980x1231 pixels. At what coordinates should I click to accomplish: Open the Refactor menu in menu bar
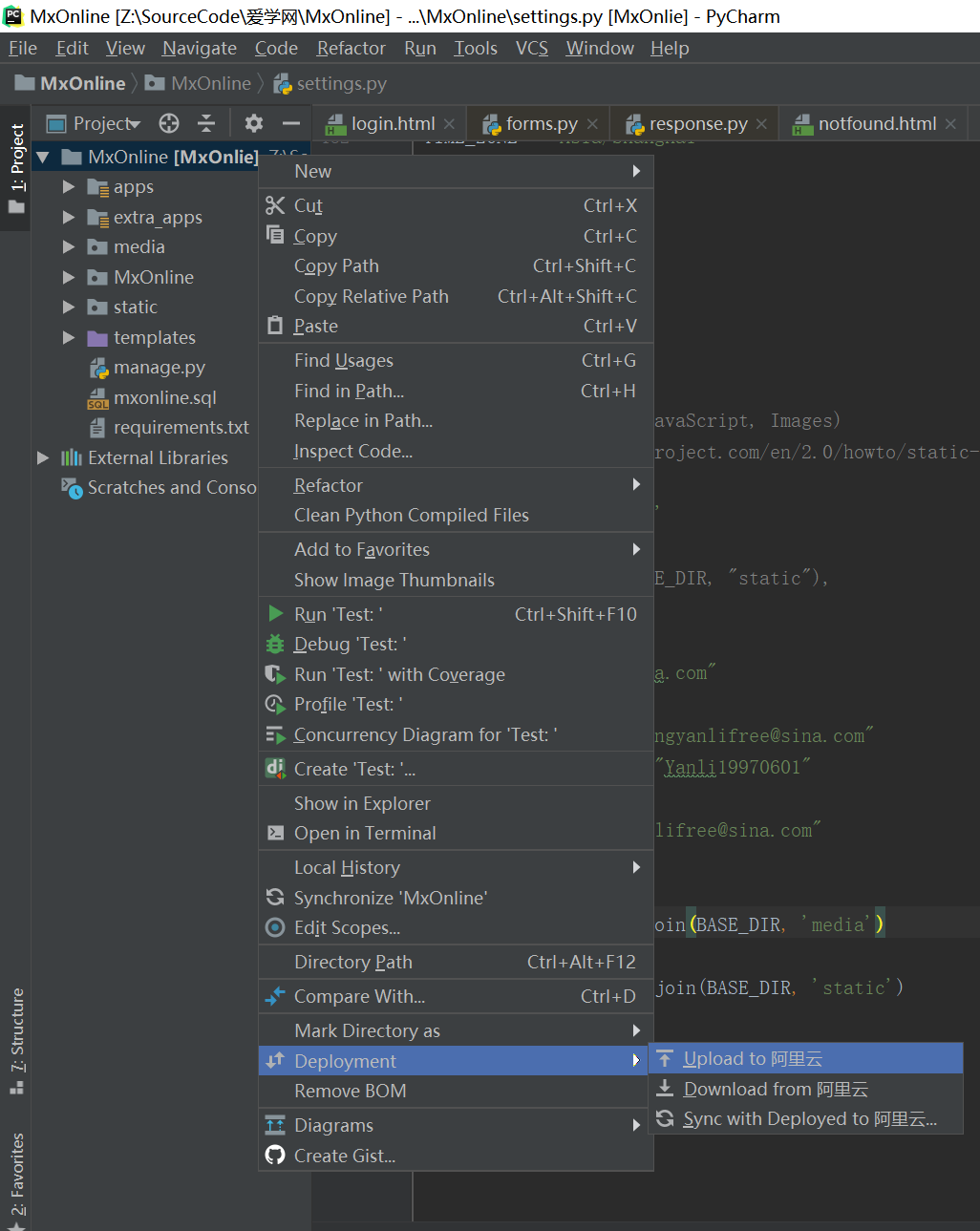[x=351, y=48]
